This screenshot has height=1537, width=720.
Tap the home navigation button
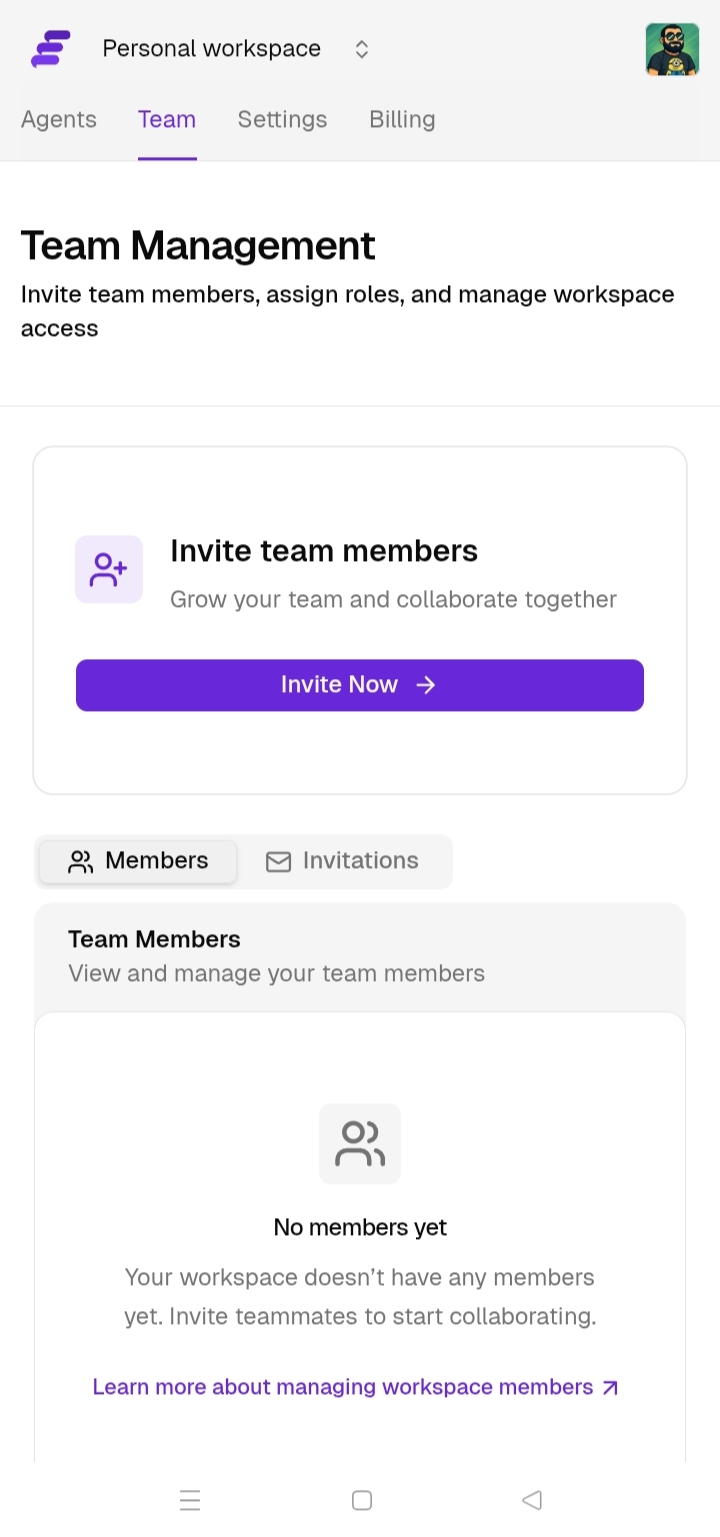coord(360,1500)
